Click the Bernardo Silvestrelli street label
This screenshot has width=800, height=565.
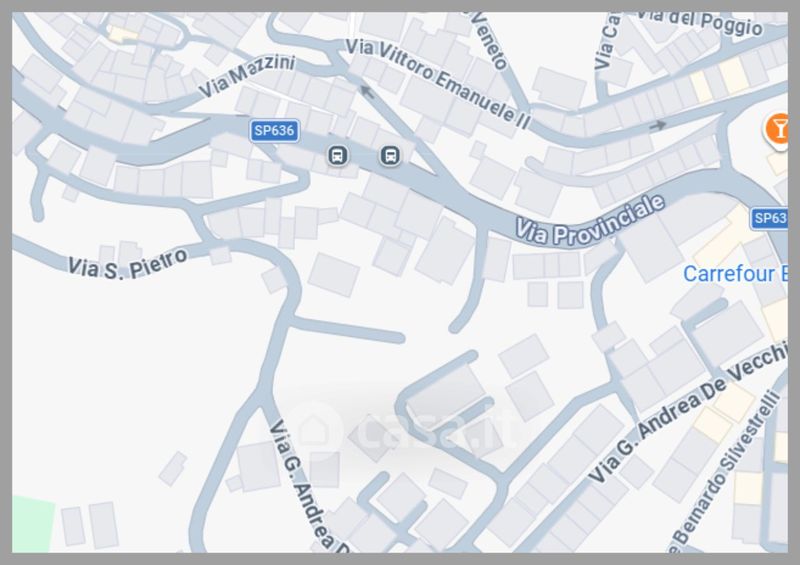point(726,471)
